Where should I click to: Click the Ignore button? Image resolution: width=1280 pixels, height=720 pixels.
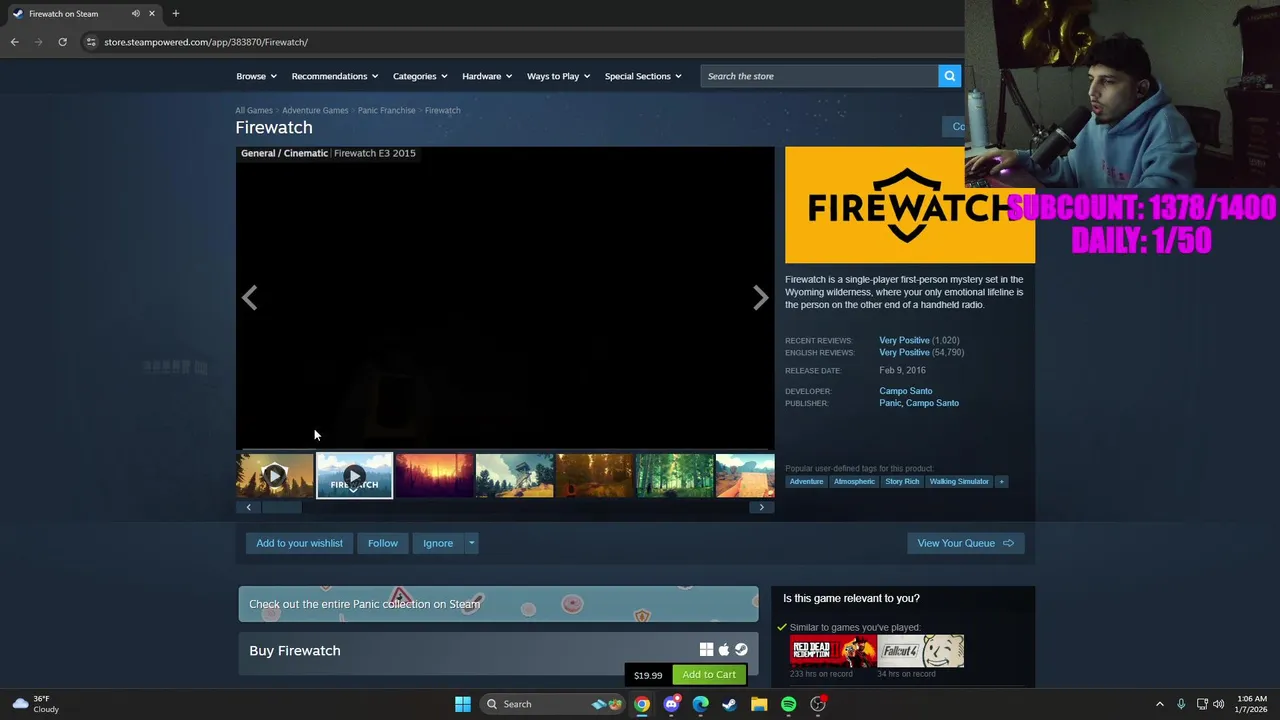click(x=438, y=543)
